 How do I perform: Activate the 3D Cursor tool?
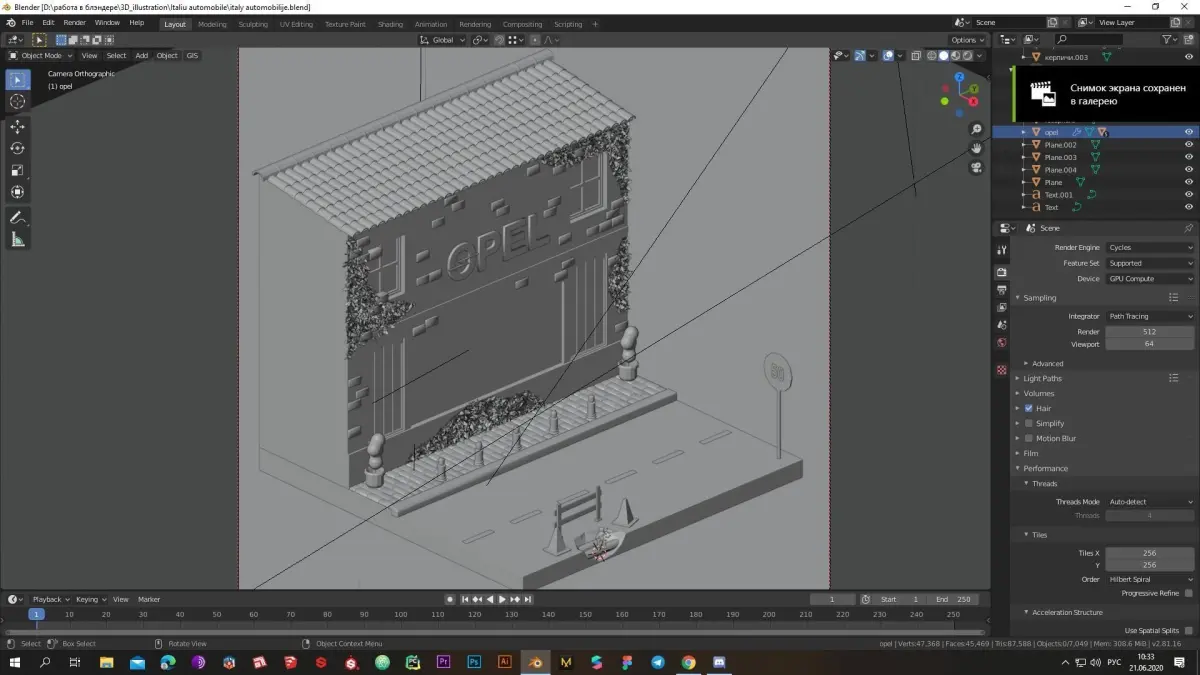(x=17, y=102)
